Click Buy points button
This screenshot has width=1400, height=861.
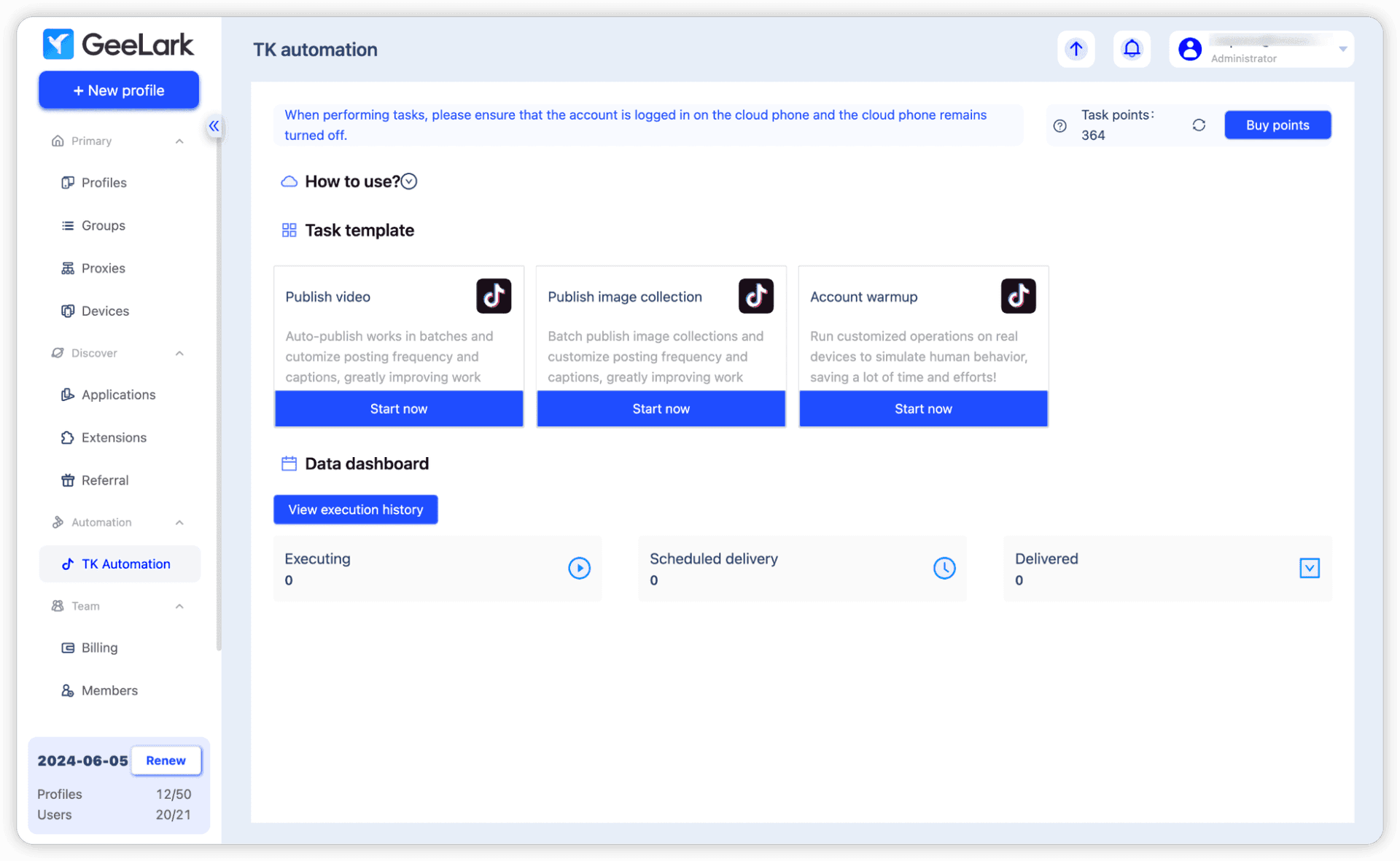(x=1278, y=125)
